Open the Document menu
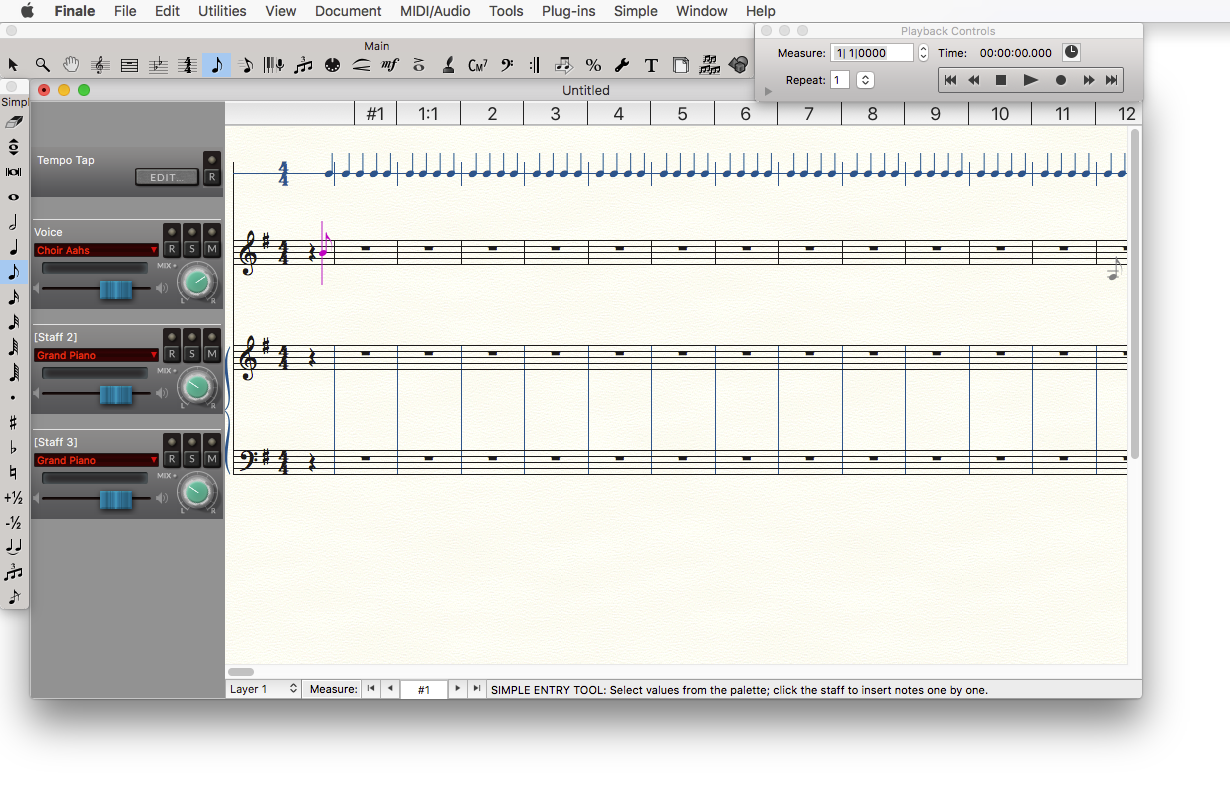Screen dimensions: 1230x794 point(348,11)
